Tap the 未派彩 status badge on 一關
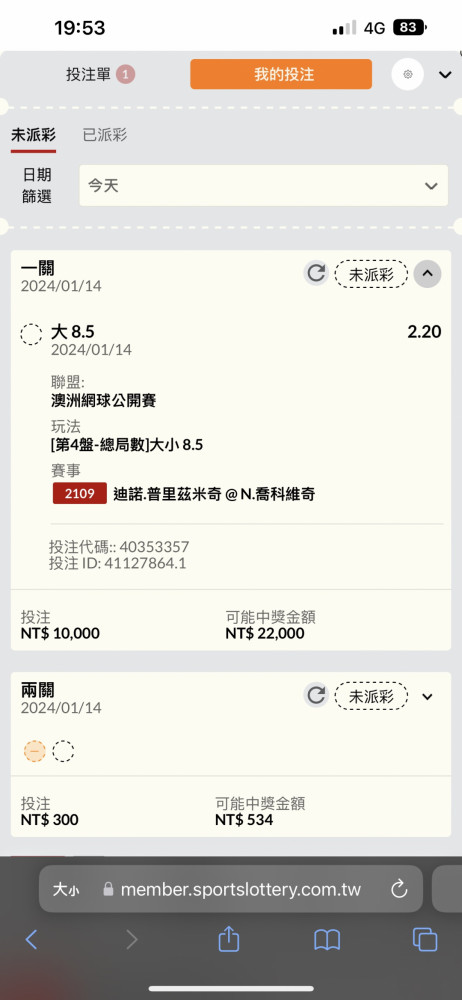The height and width of the screenshot is (1000, 462). click(371, 274)
